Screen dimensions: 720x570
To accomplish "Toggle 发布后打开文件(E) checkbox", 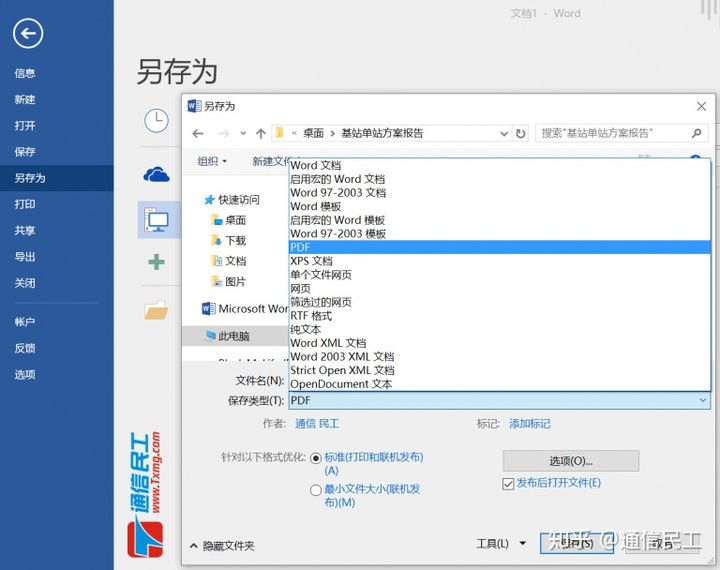I will (x=508, y=484).
